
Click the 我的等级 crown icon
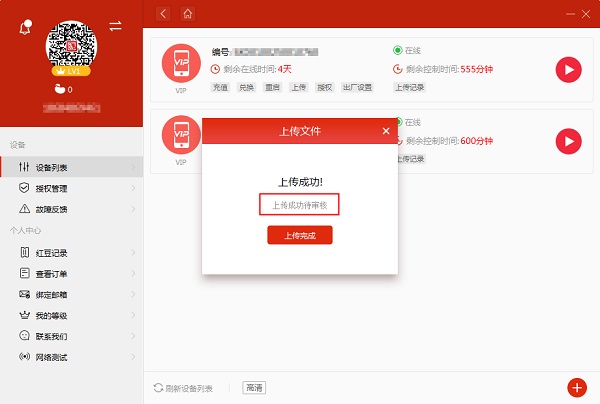click(24, 315)
